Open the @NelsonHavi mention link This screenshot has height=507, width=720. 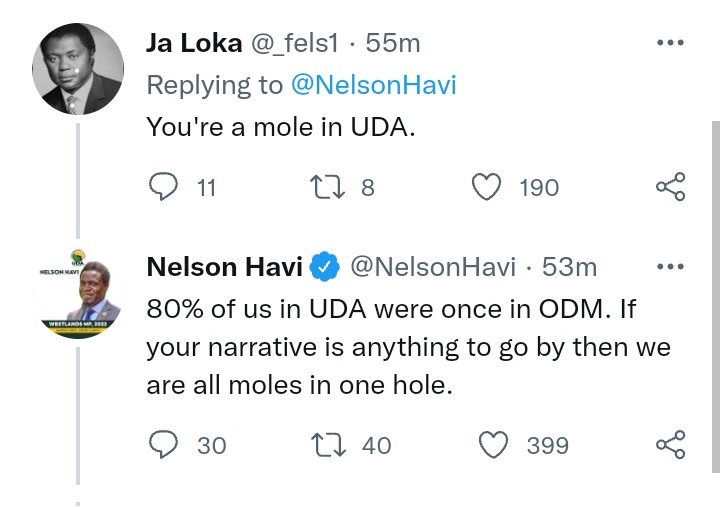click(x=374, y=85)
